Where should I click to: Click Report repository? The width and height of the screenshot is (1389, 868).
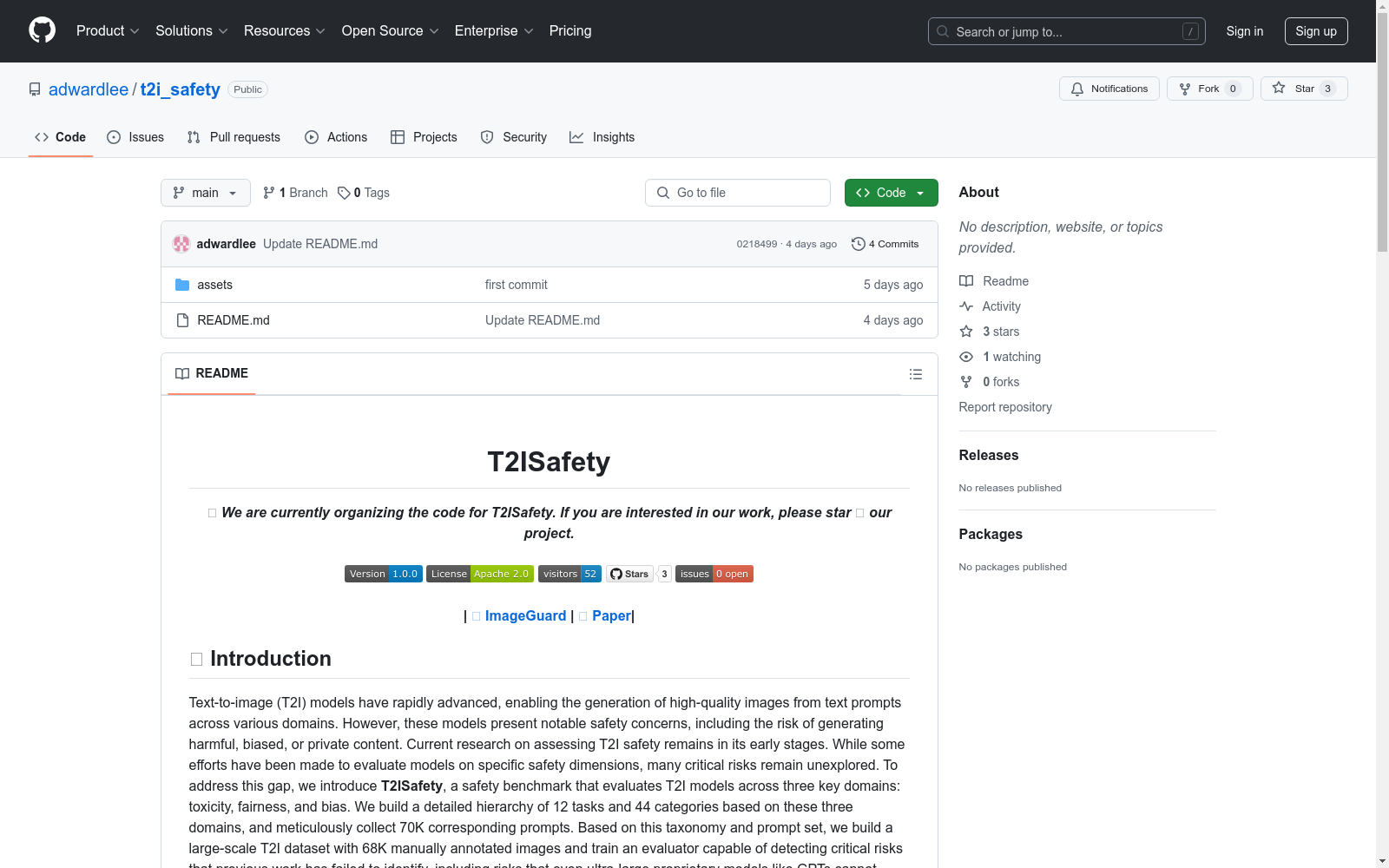click(x=1005, y=407)
